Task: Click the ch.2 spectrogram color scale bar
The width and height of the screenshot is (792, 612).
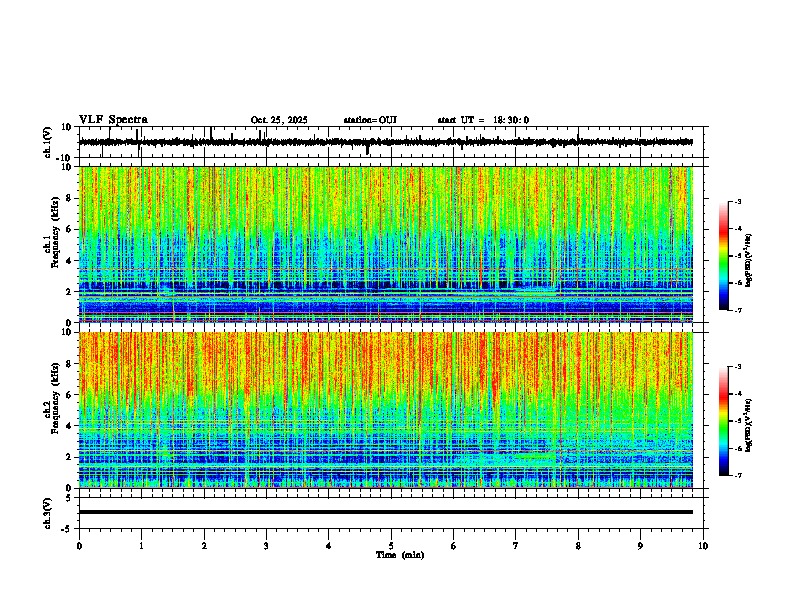Action: (724, 421)
